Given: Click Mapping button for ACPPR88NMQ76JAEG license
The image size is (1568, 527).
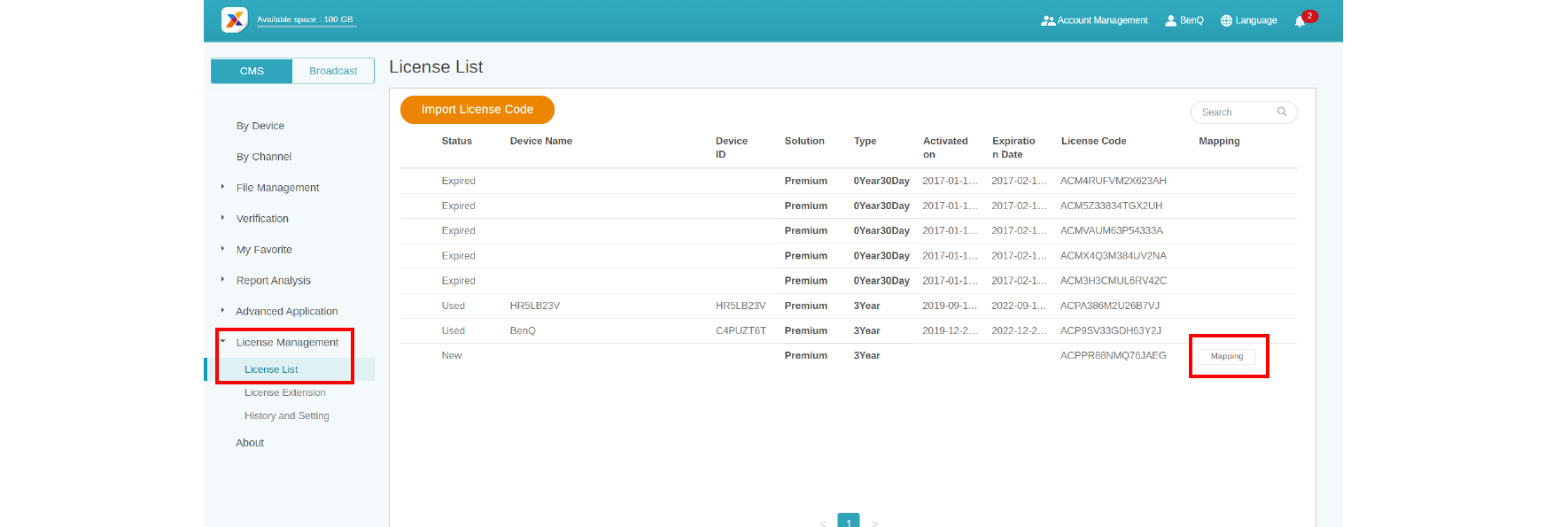Looking at the screenshot, I should pos(1227,356).
